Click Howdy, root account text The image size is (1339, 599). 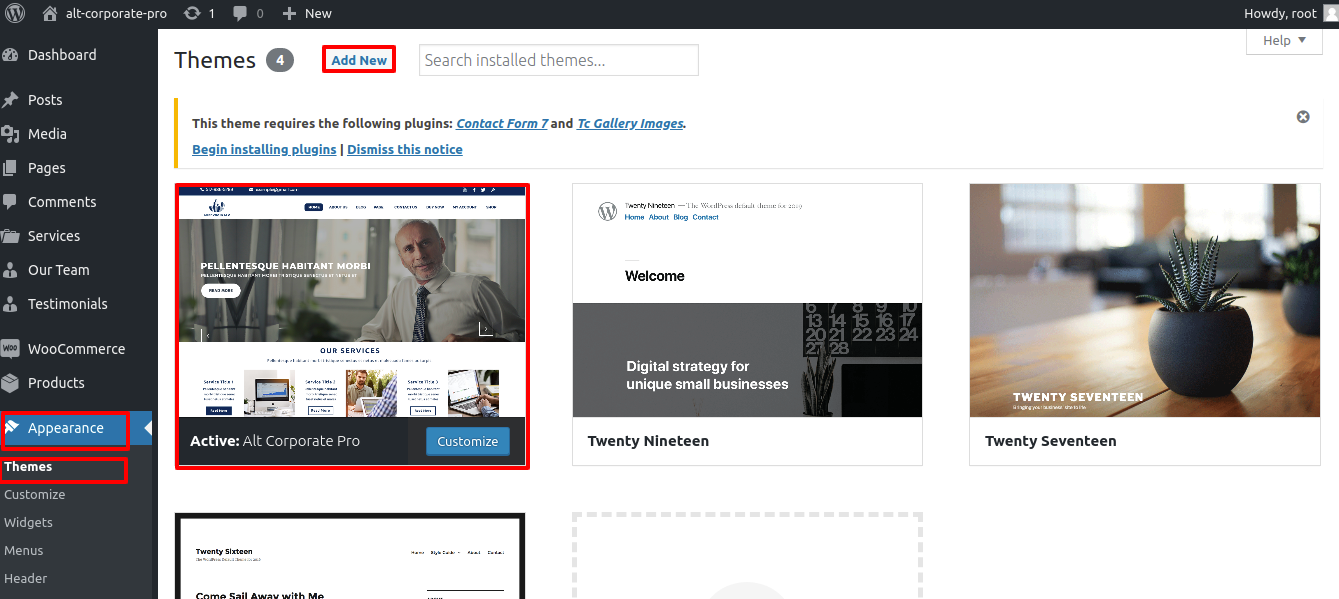tap(1280, 14)
